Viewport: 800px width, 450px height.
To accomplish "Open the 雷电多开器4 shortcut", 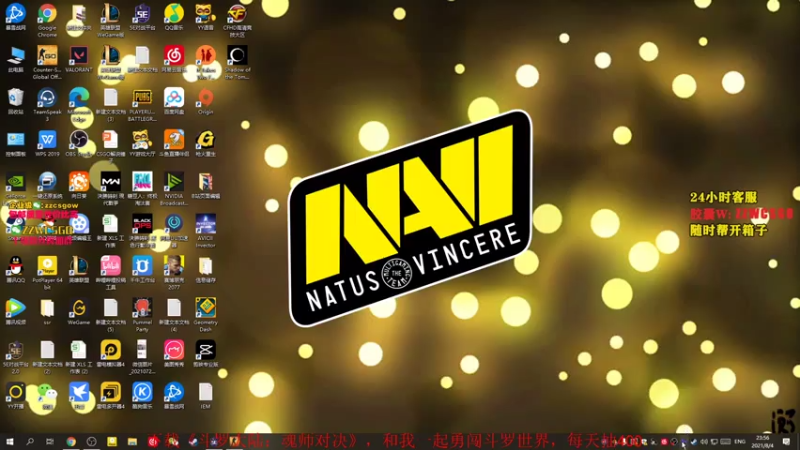I will 110,396.
